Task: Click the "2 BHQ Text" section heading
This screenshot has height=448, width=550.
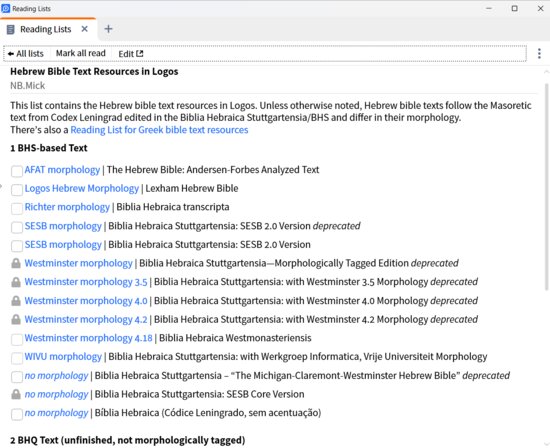Action: (x=128, y=440)
